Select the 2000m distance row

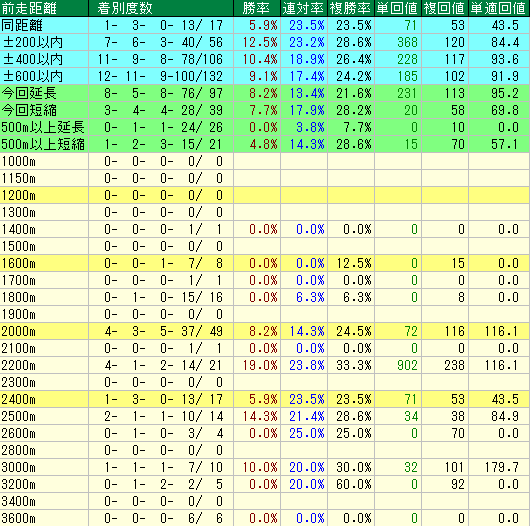(x=265, y=331)
